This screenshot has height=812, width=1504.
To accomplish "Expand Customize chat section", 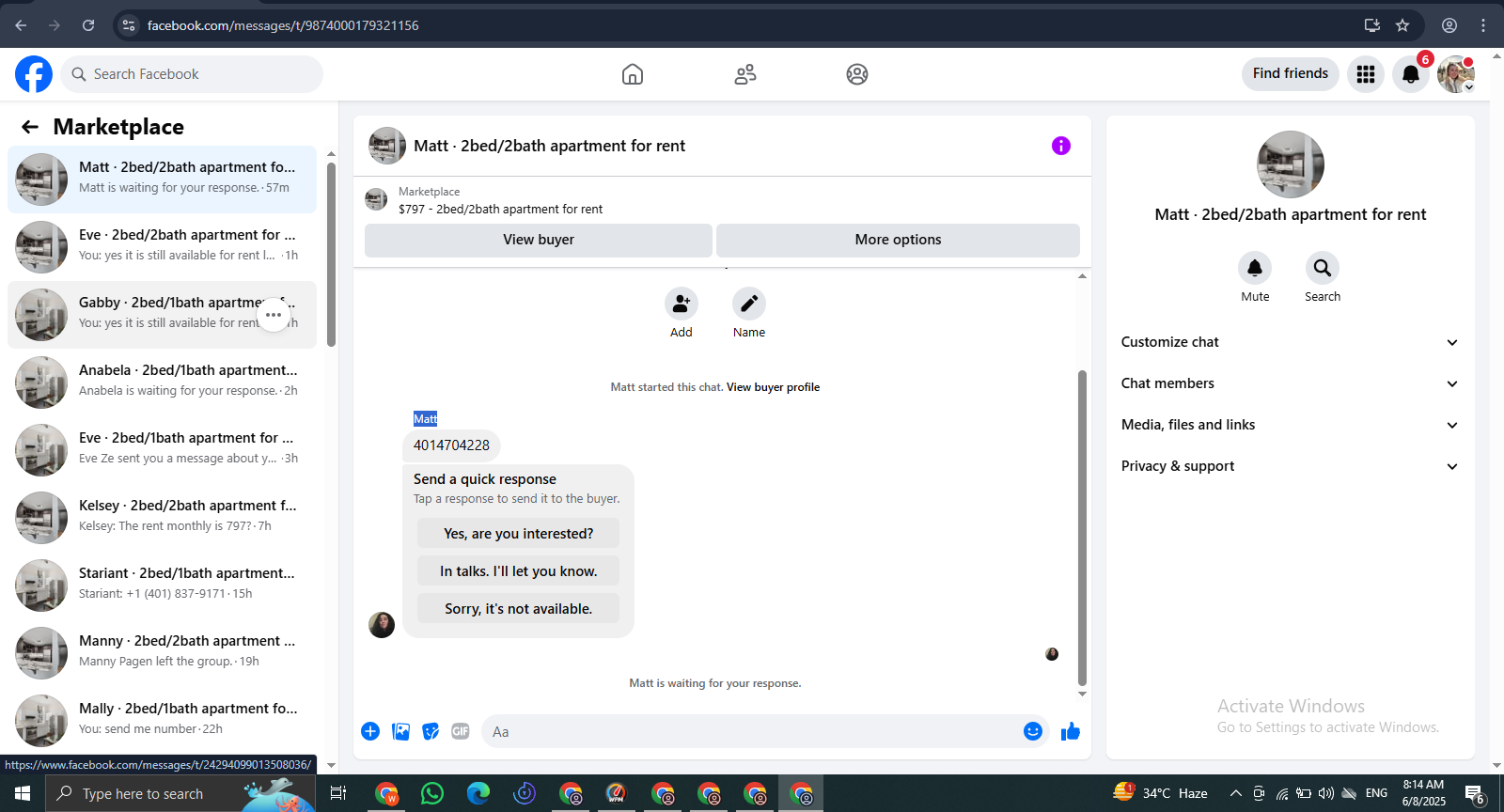I will tap(1291, 342).
